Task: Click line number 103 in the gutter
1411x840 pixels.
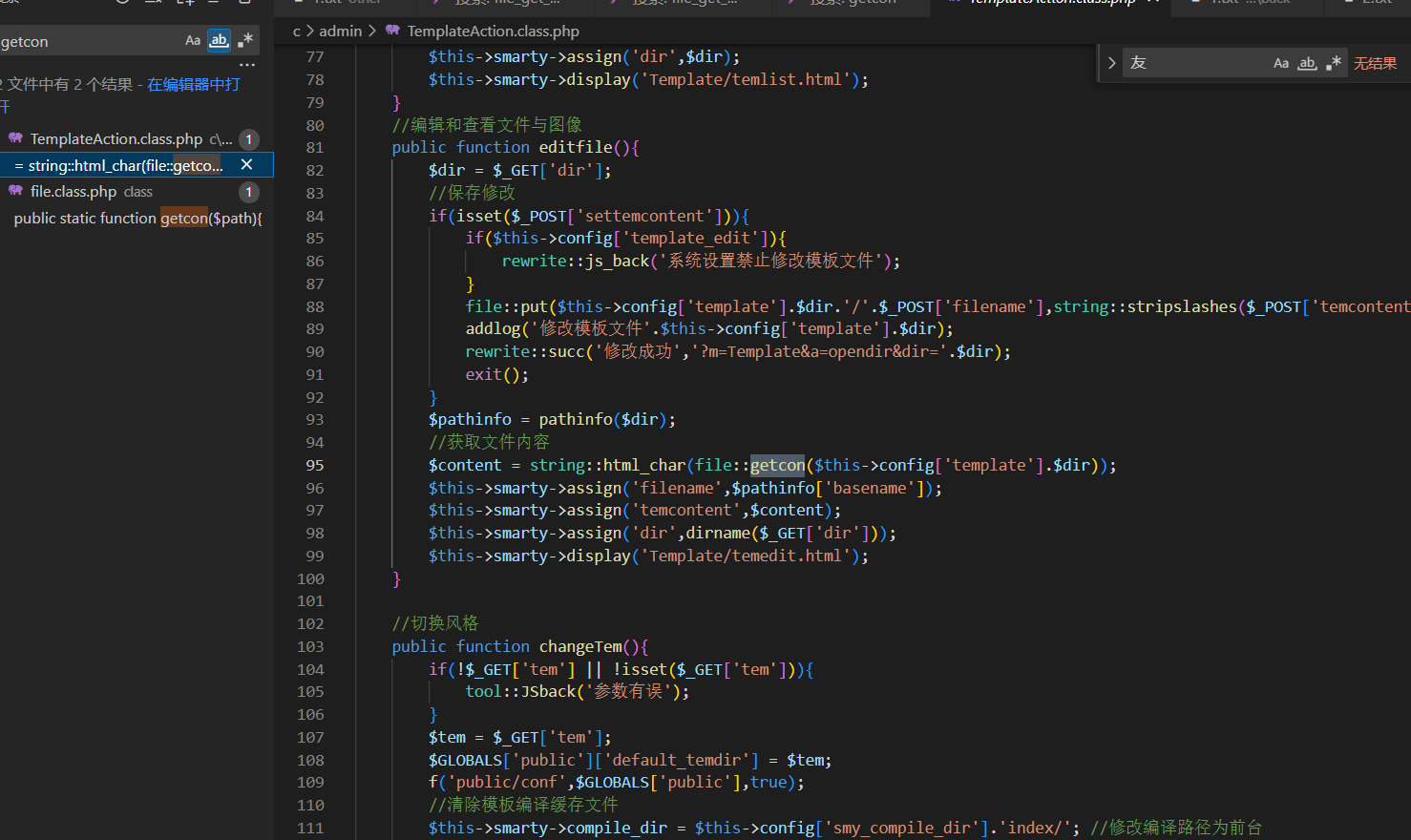Action: (x=310, y=646)
